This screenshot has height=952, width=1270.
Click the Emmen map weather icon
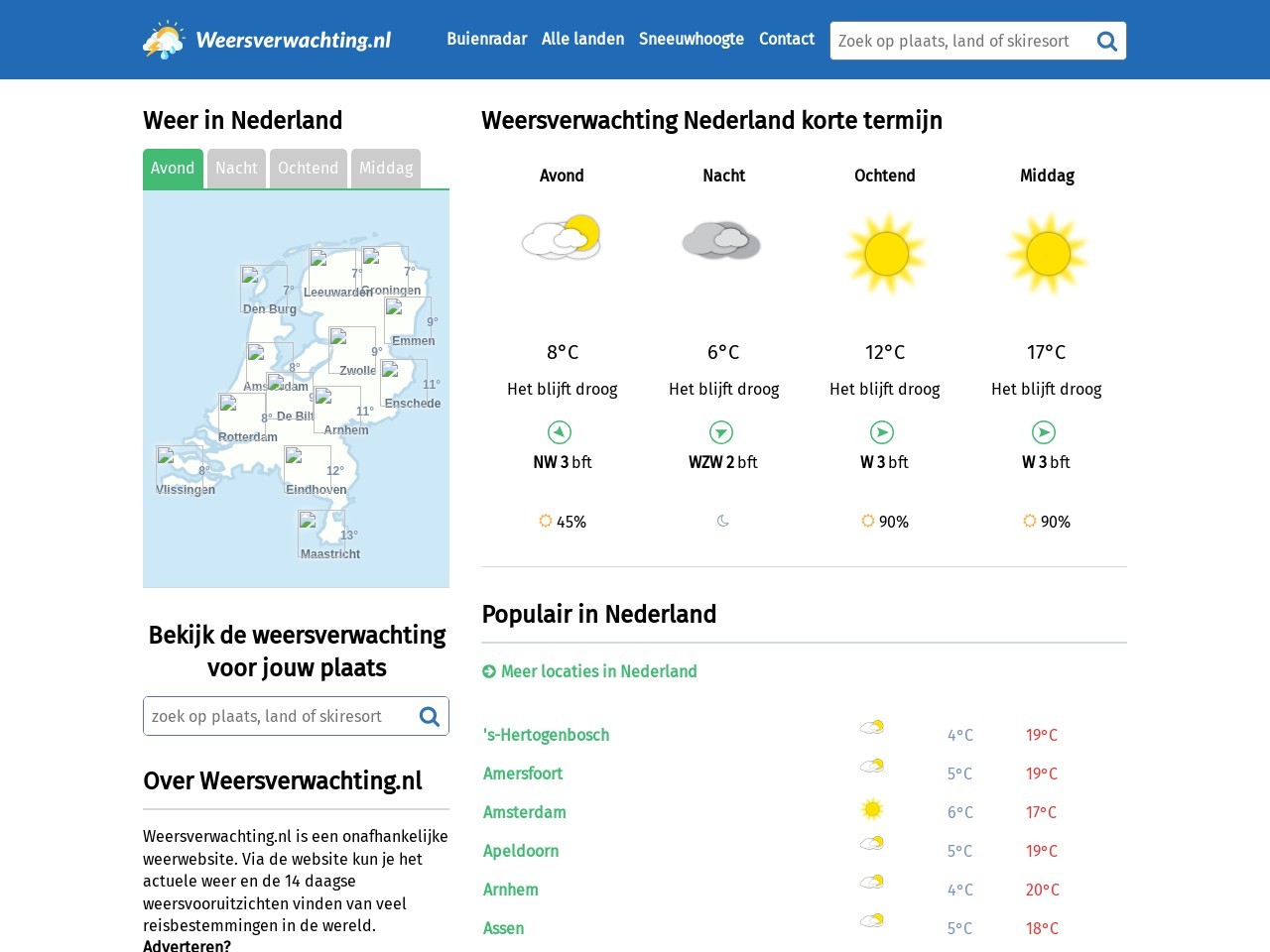(x=408, y=320)
